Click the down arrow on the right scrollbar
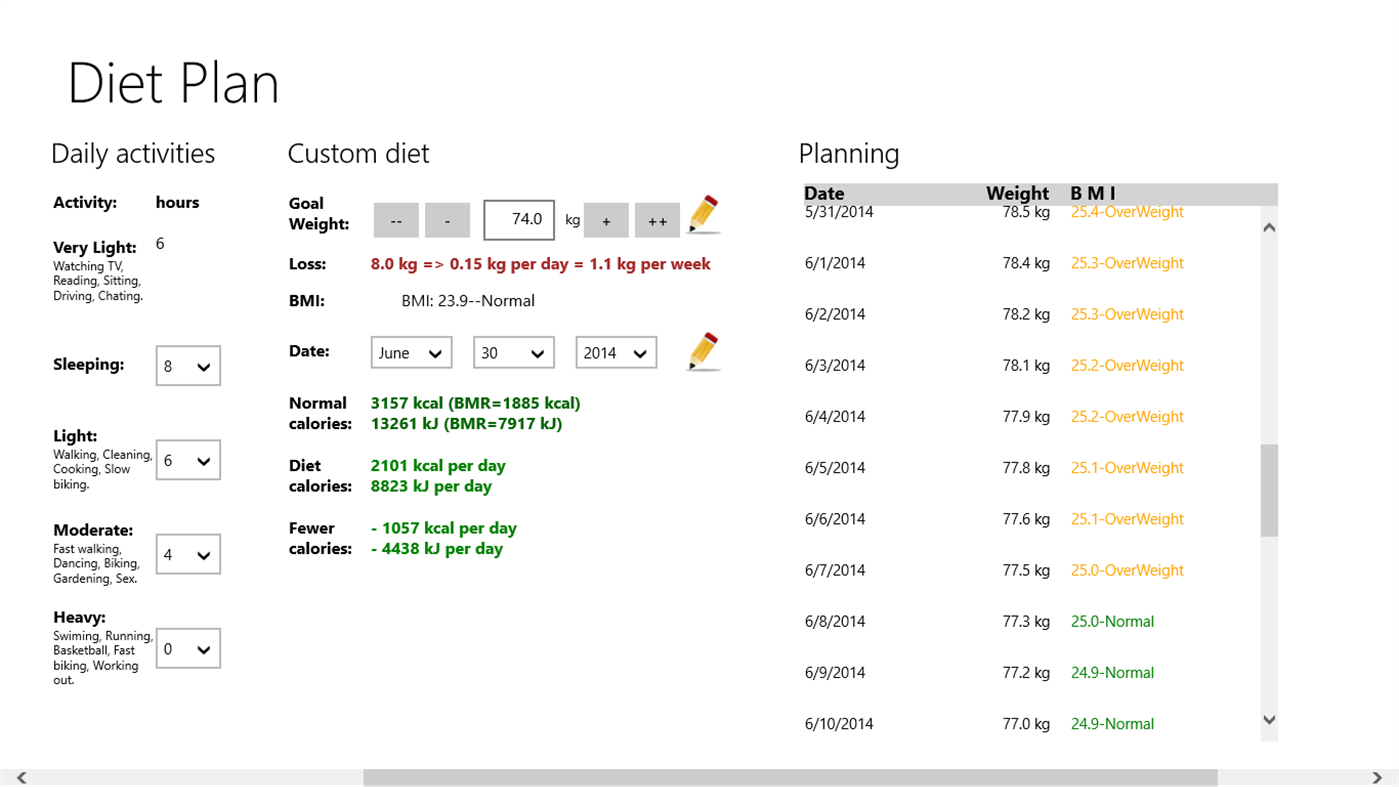The height and width of the screenshot is (787, 1399). [x=1268, y=719]
